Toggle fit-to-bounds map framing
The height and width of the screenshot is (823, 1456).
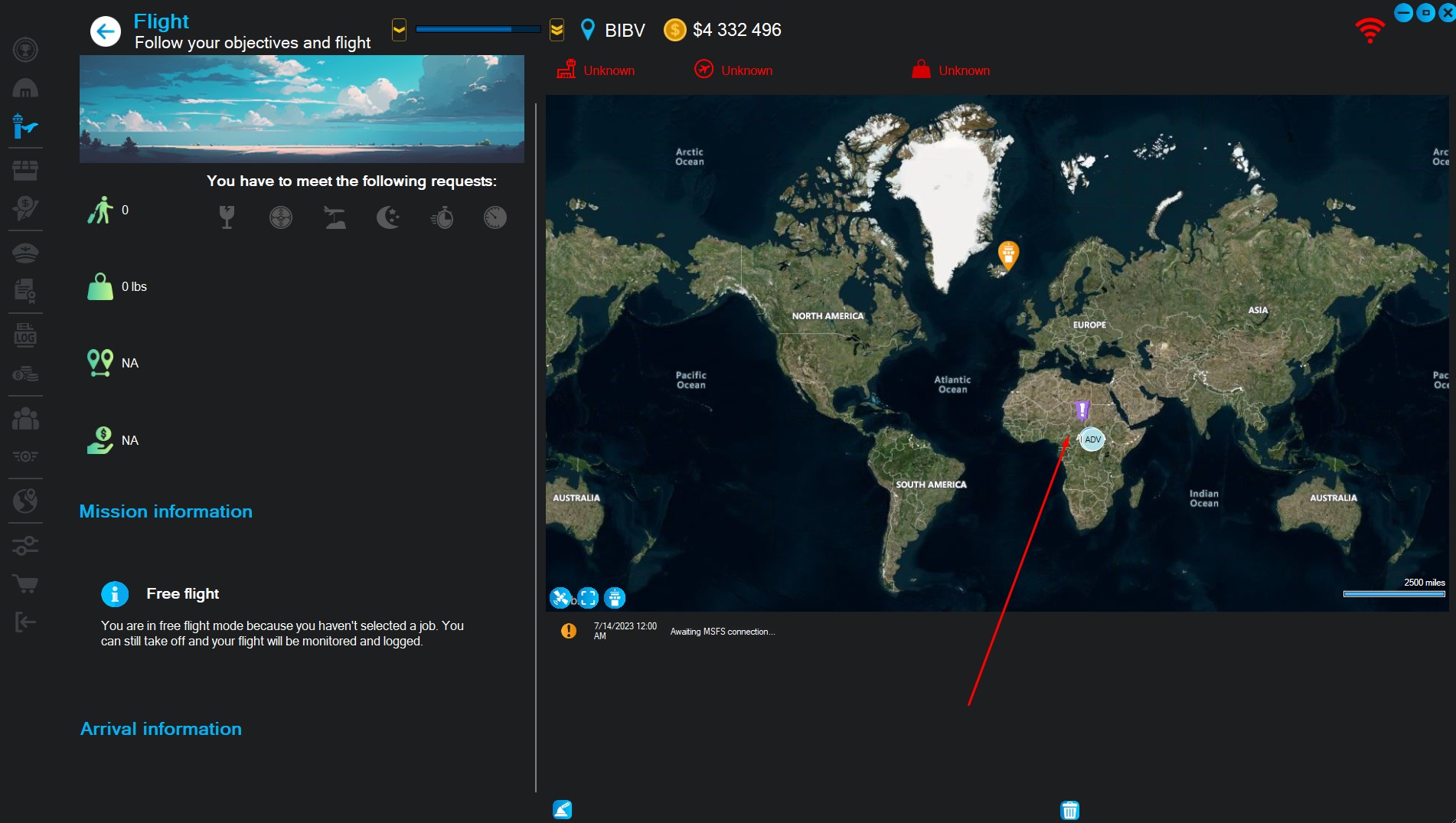coord(587,598)
